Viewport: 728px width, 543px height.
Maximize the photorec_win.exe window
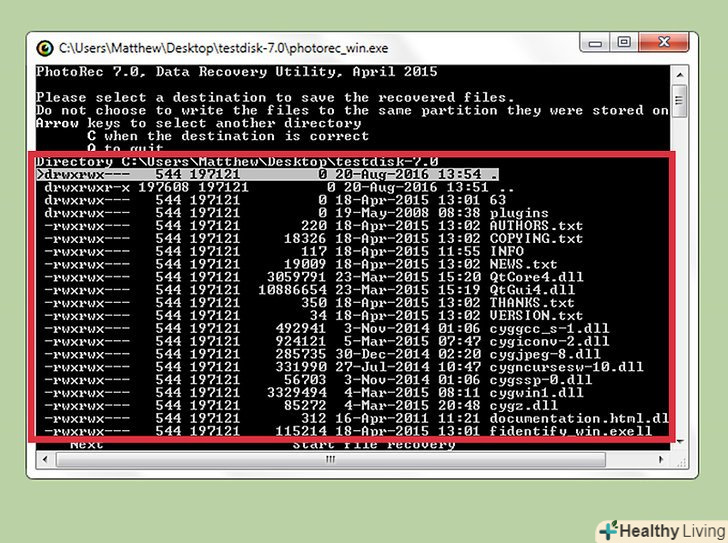624,42
